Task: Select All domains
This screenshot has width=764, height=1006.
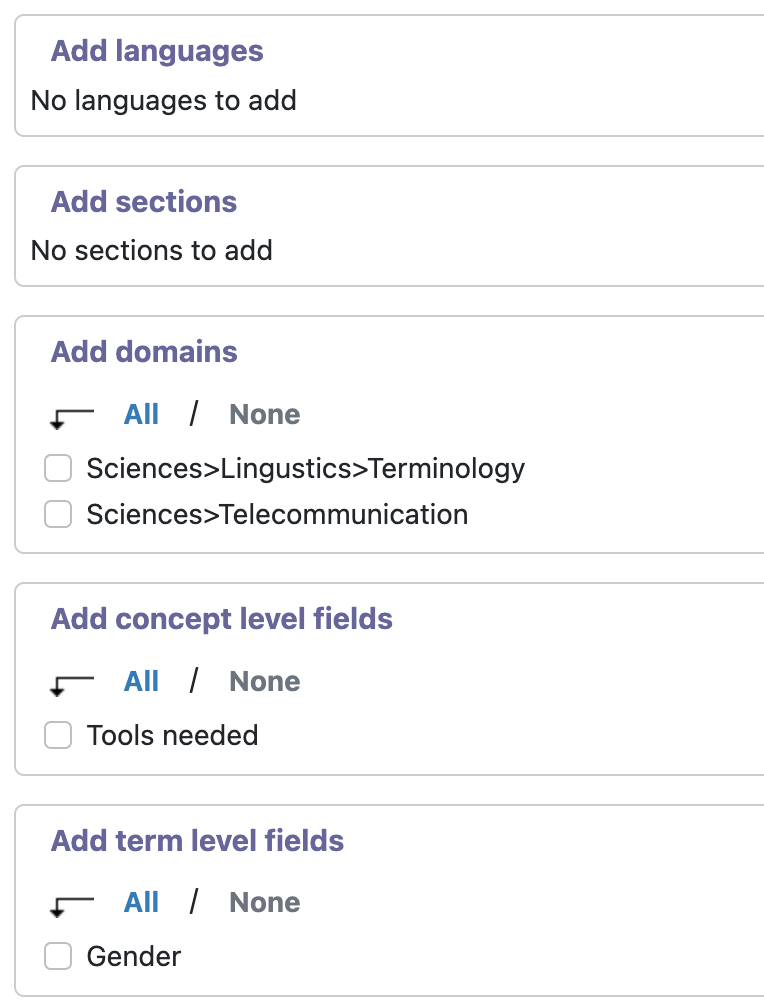Action: [x=141, y=414]
